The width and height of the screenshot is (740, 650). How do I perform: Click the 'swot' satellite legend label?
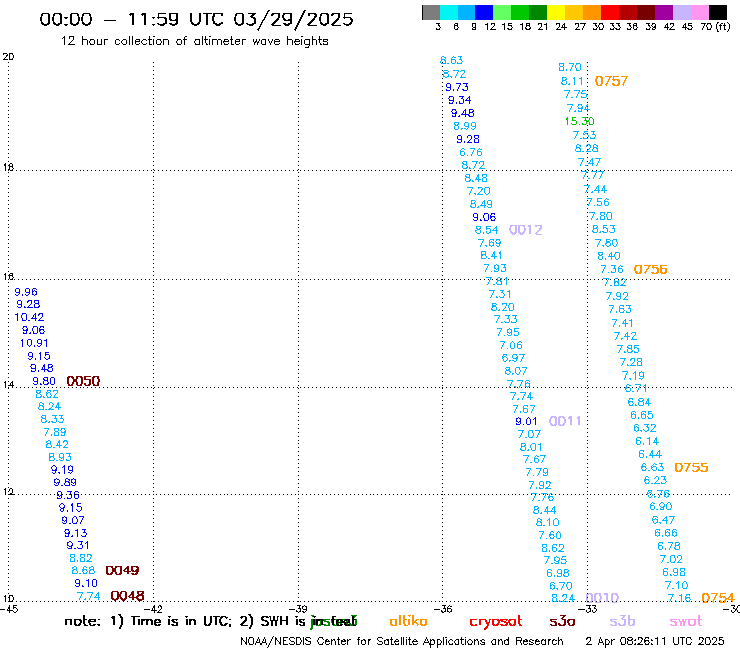(x=686, y=621)
